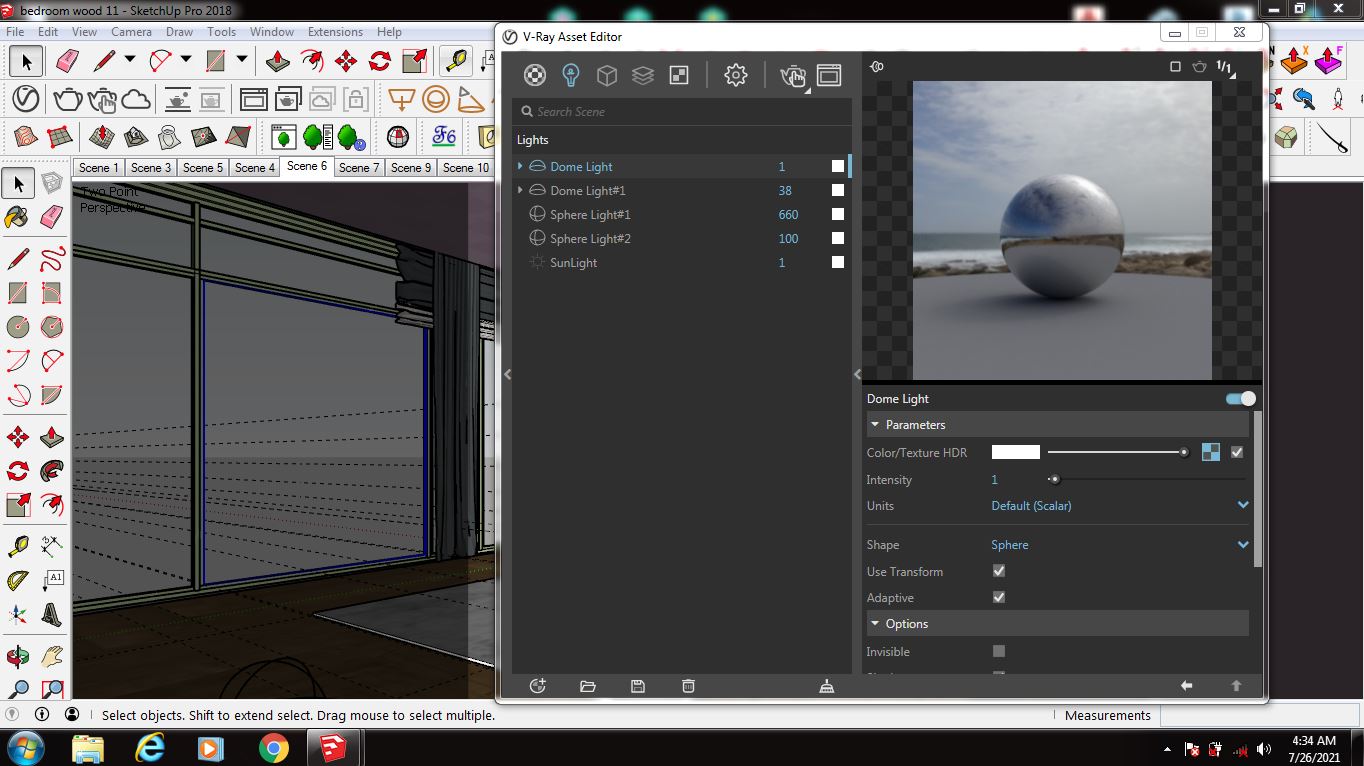Image resolution: width=1364 pixels, height=766 pixels.
Task: Open Geometry category in Asset Editor
Action: pyautogui.click(x=606, y=75)
